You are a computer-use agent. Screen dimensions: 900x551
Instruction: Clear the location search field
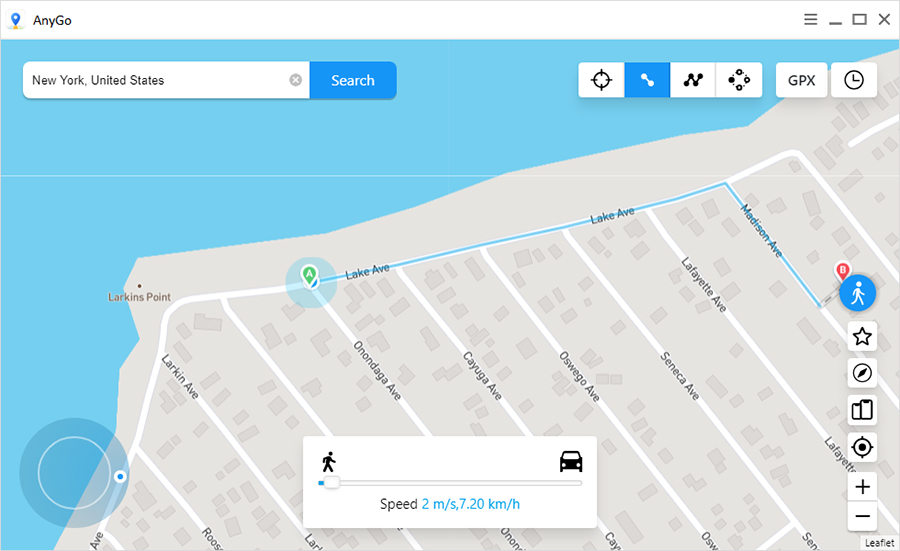pyautogui.click(x=296, y=80)
